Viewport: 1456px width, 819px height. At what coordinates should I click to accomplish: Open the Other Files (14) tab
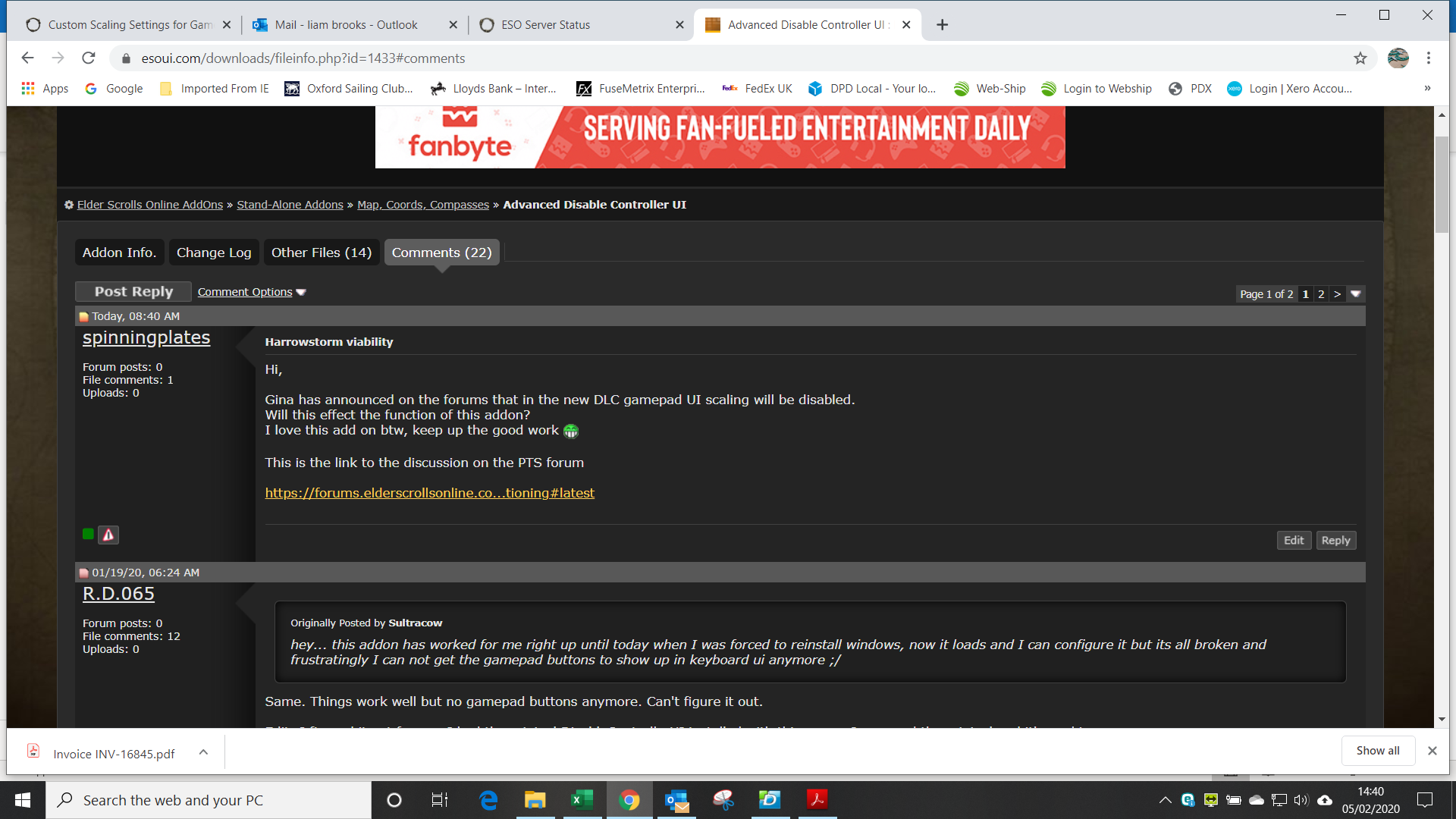[322, 253]
